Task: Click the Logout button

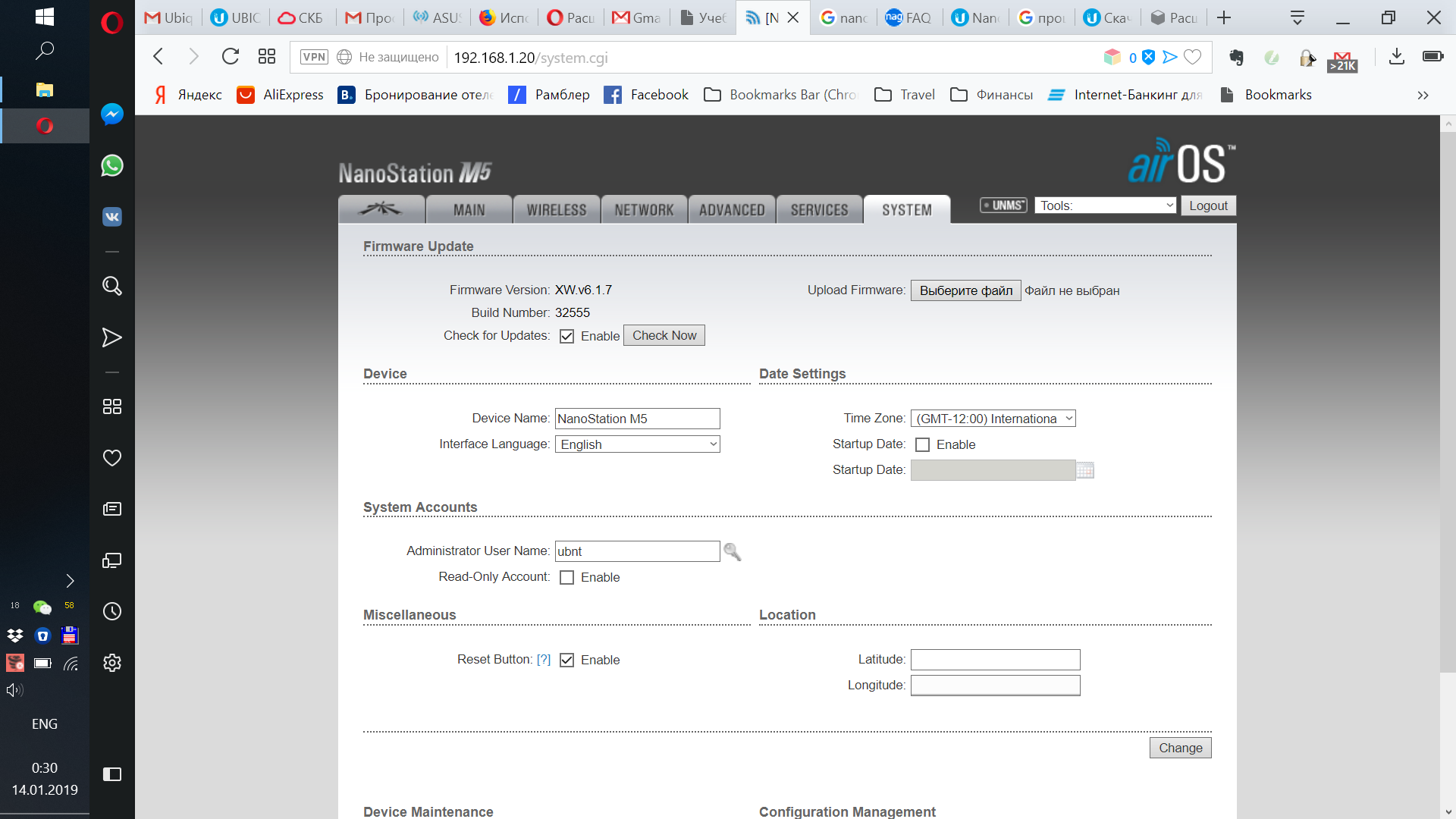Action: [1208, 206]
